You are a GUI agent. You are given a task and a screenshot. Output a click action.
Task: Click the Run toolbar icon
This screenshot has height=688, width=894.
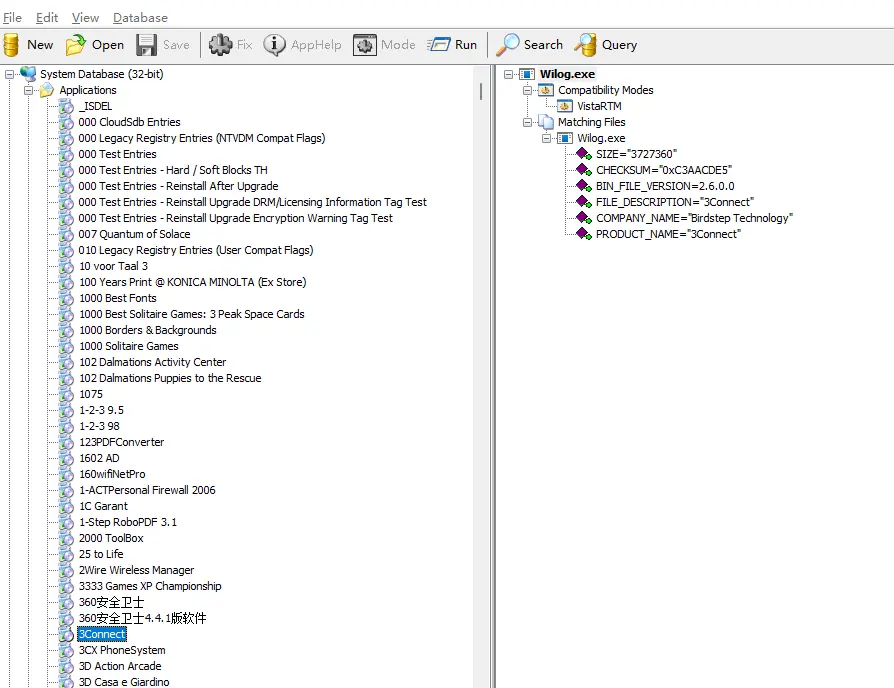click(438, 44)
